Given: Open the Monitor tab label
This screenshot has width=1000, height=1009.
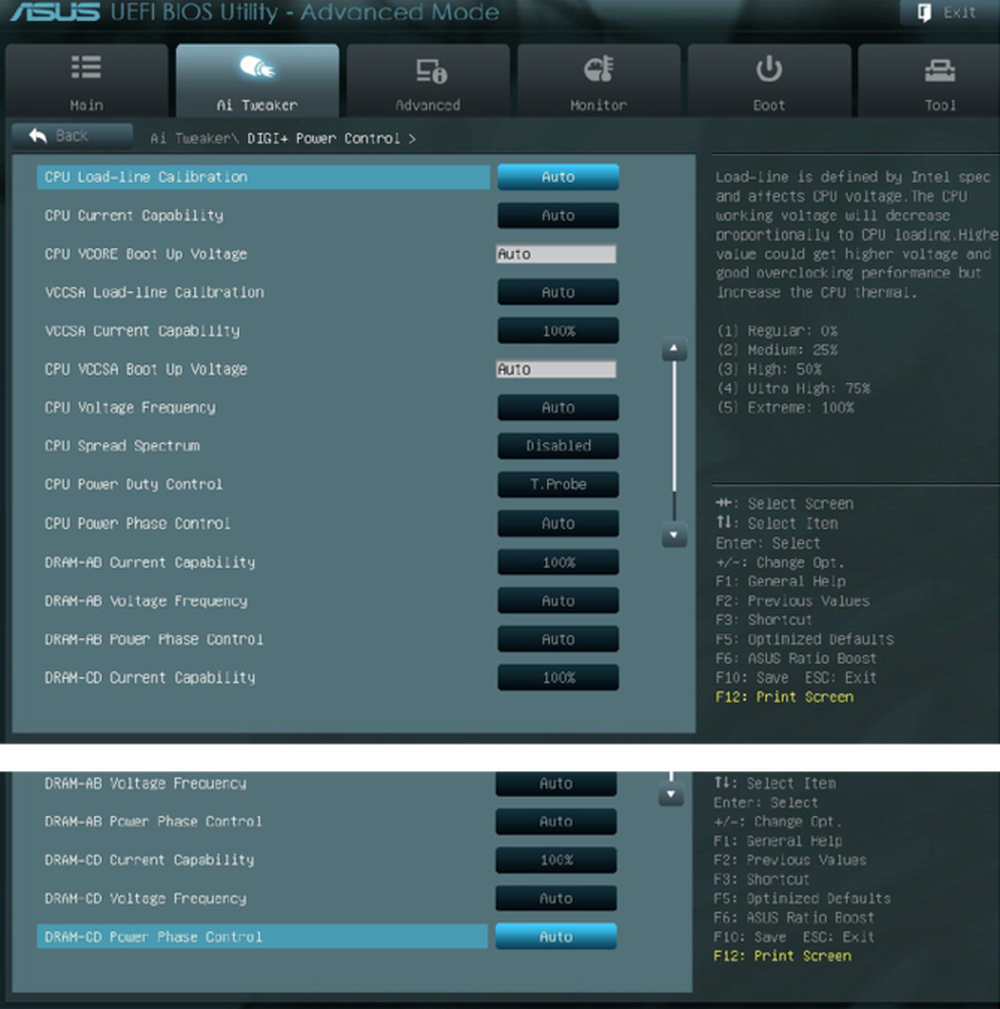Looking at the screenshot, I should coord(598,105).
